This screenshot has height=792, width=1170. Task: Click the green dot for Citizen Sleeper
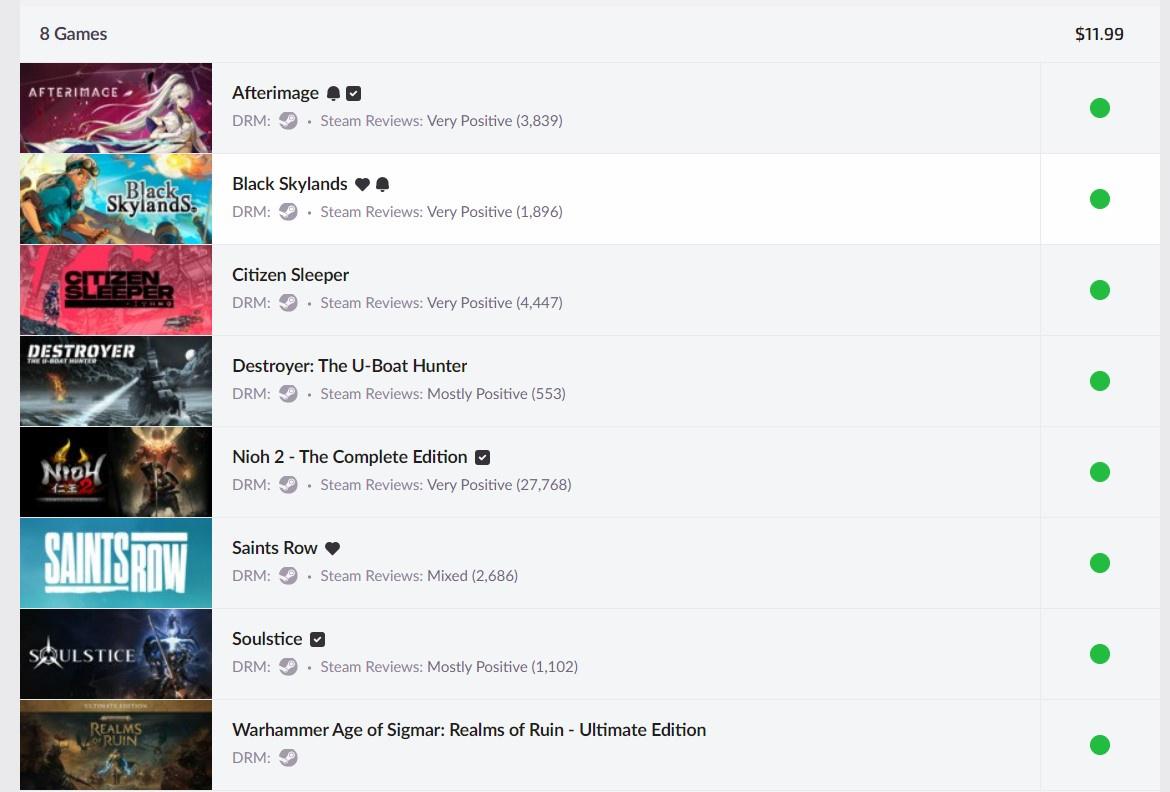click(1100, 290)
